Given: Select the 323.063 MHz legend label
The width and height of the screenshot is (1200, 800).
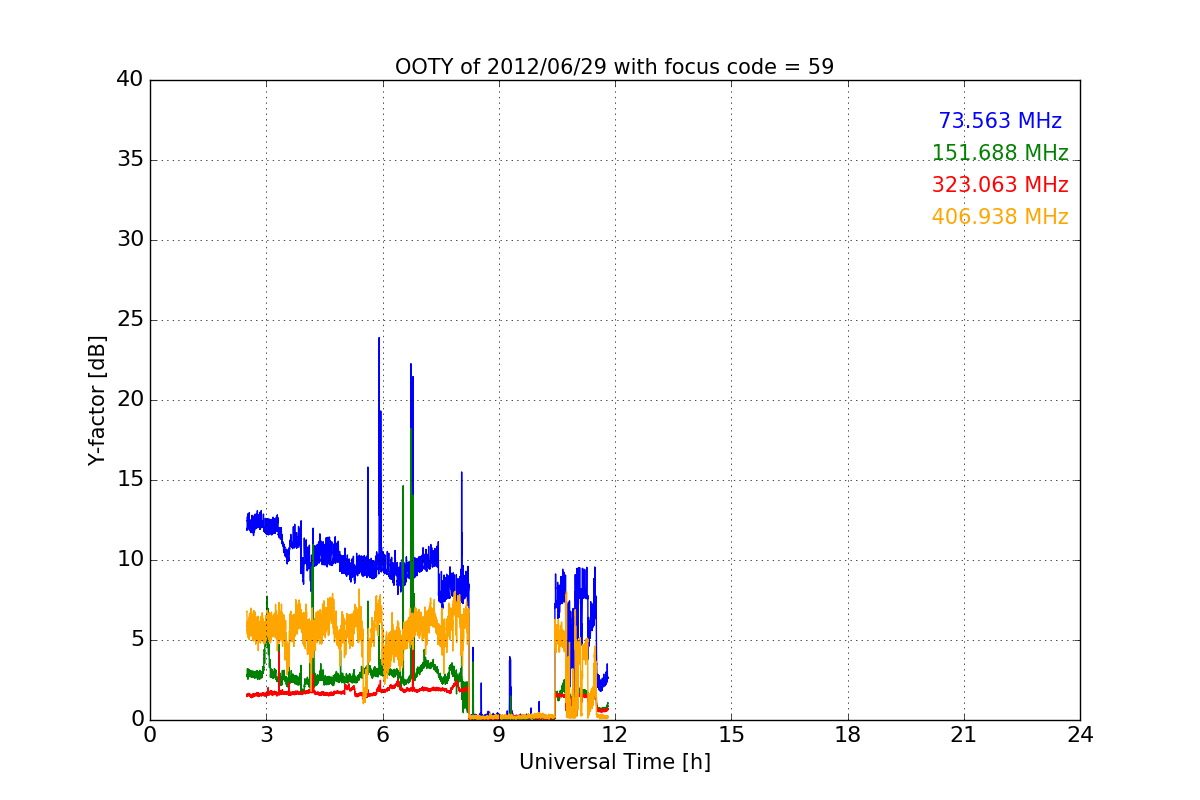Looking at the screenshot, I should tap(1000, 185).
